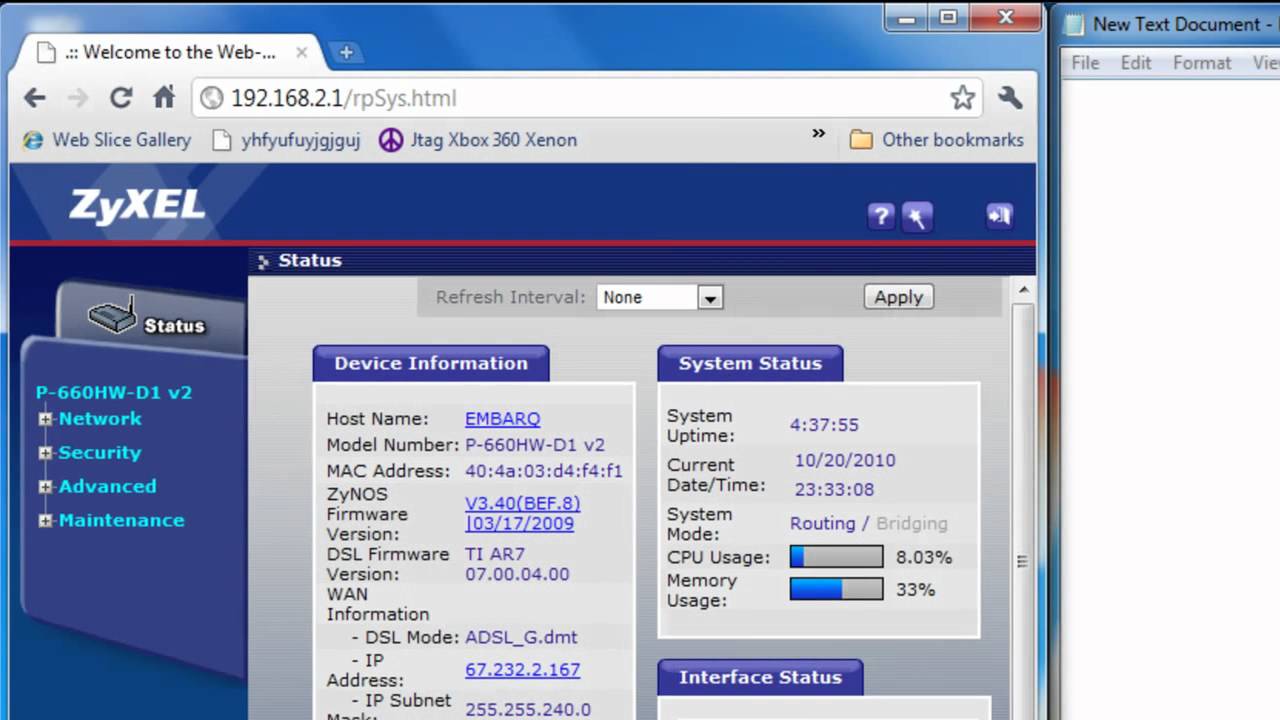Reload the router status page
Viewport: 1280px width, 720px height.
click(121, 98)
